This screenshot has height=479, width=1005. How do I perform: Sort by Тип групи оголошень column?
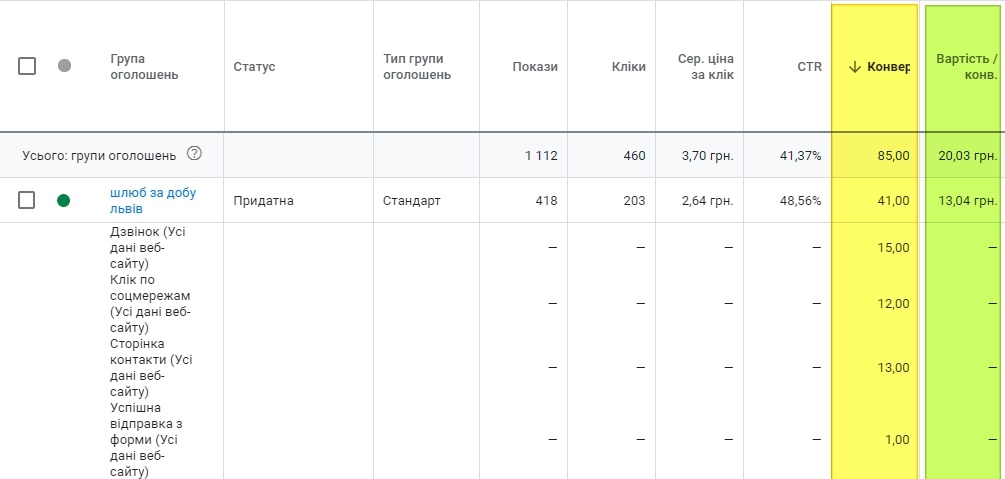click(x=416, y=67)
